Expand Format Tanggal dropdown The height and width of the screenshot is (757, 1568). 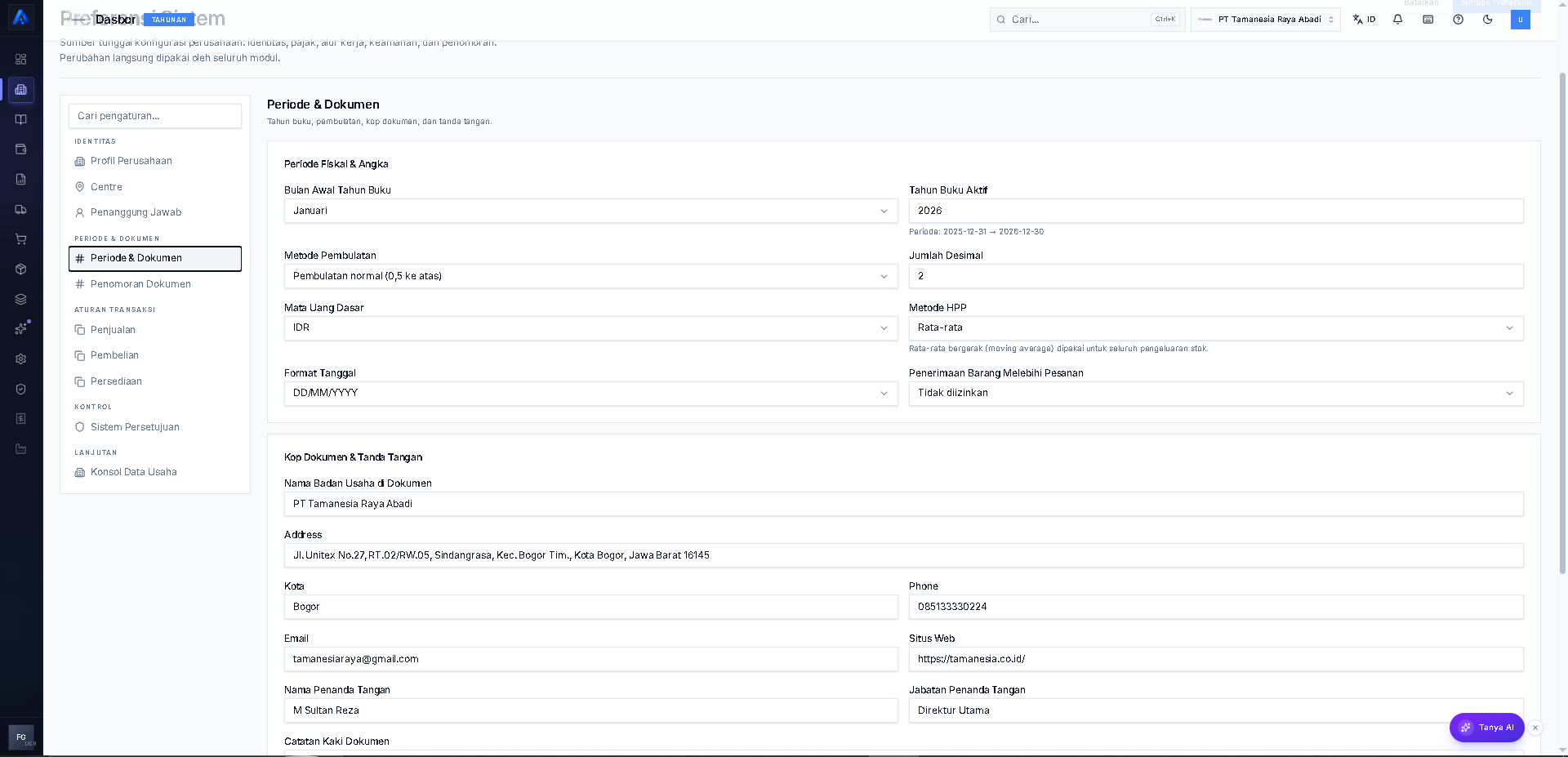(591, 393)
